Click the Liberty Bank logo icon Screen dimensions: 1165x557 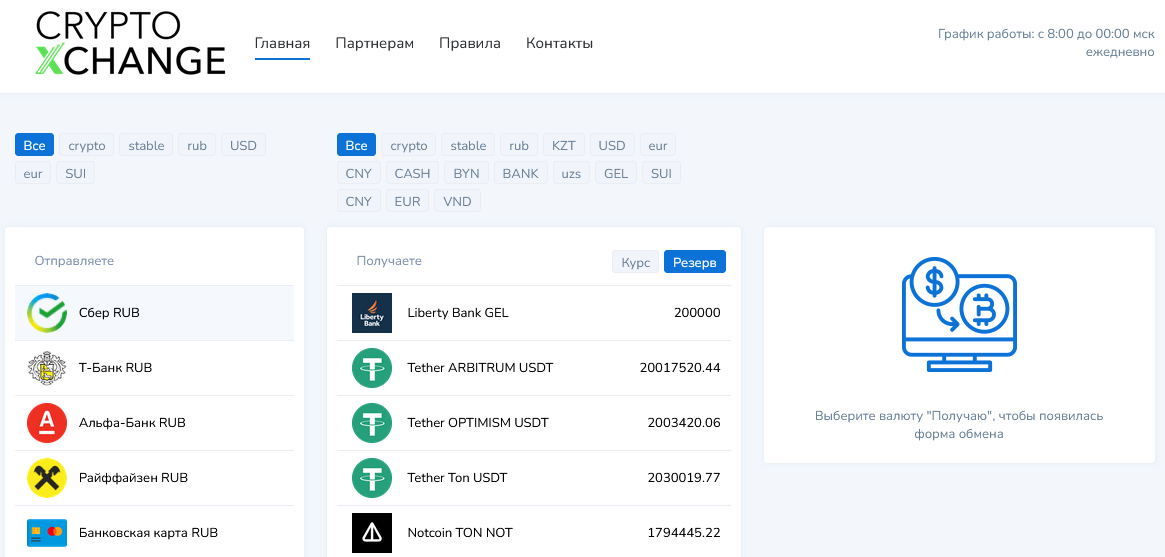[371, 313]
